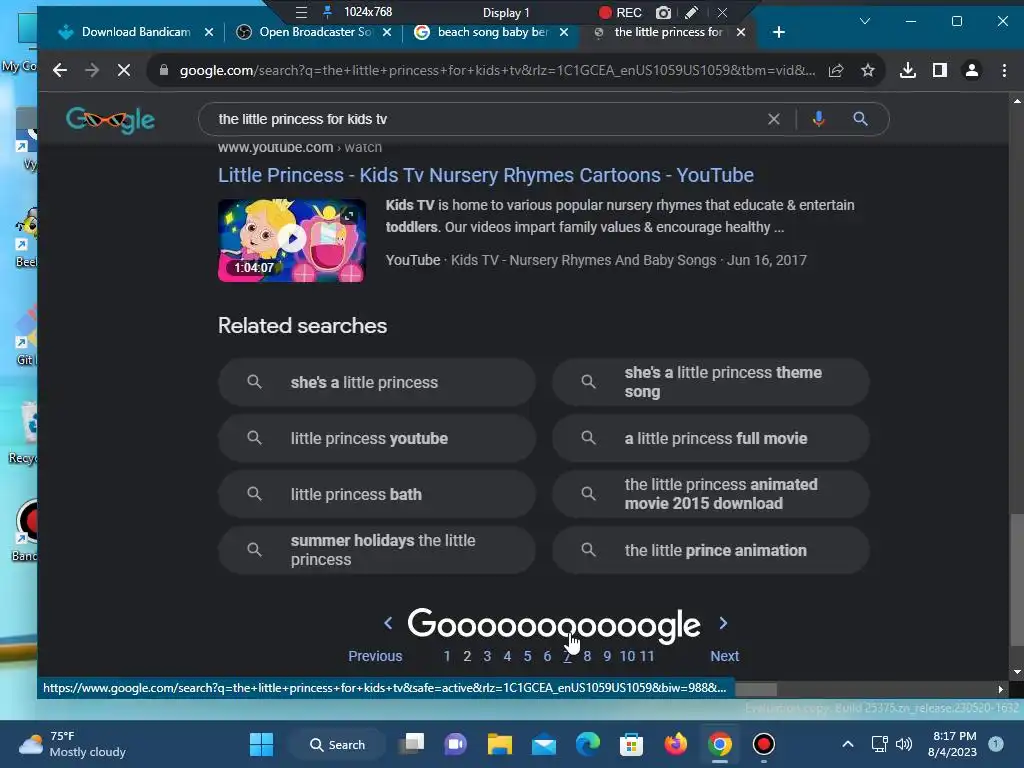Click the Google search magnifier button
Screen dimensions: 1024x768
(x=860, y=119)
